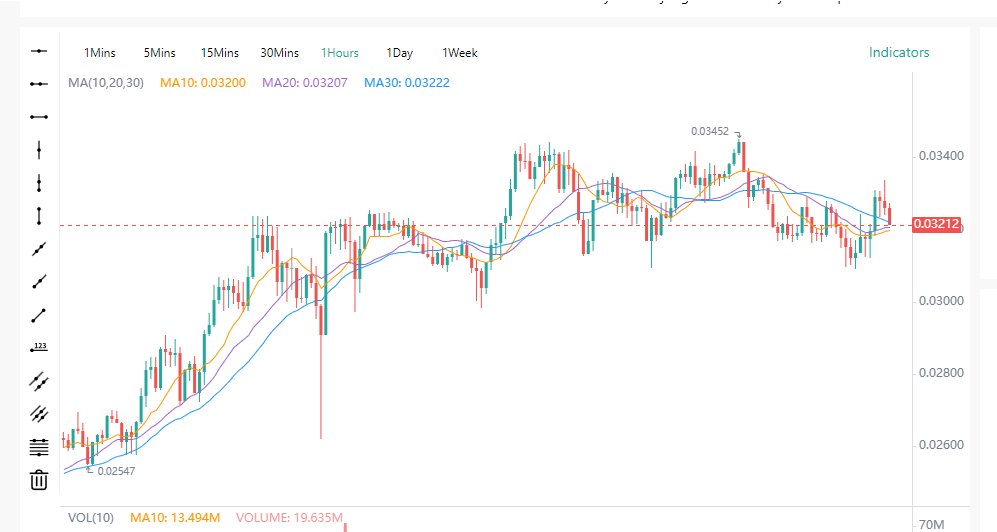
Task: Switch chart to 5Mins timeframe
Action: pos(159,53)
